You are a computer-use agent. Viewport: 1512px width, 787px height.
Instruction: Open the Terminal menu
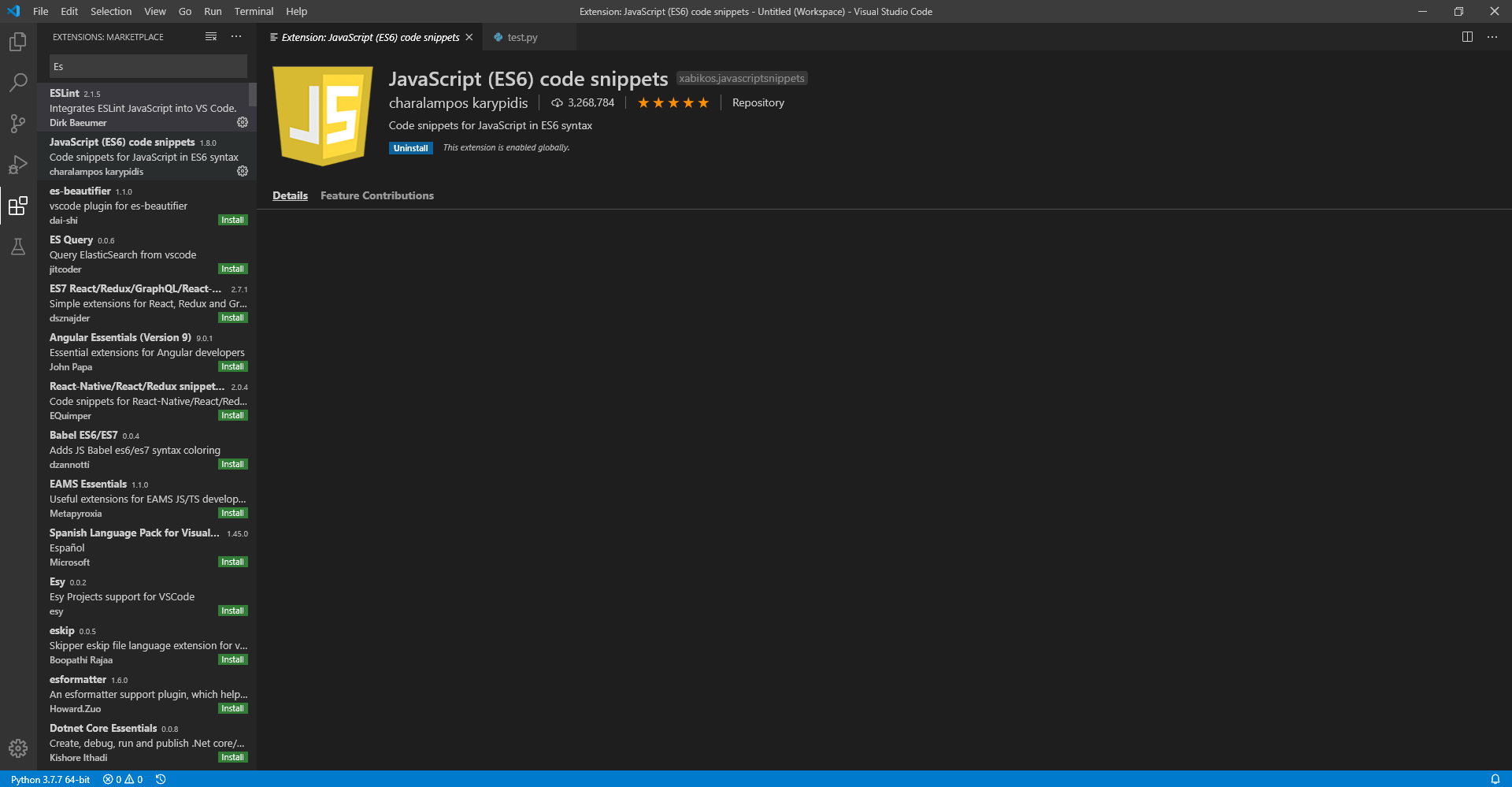(x=254, y=11)
